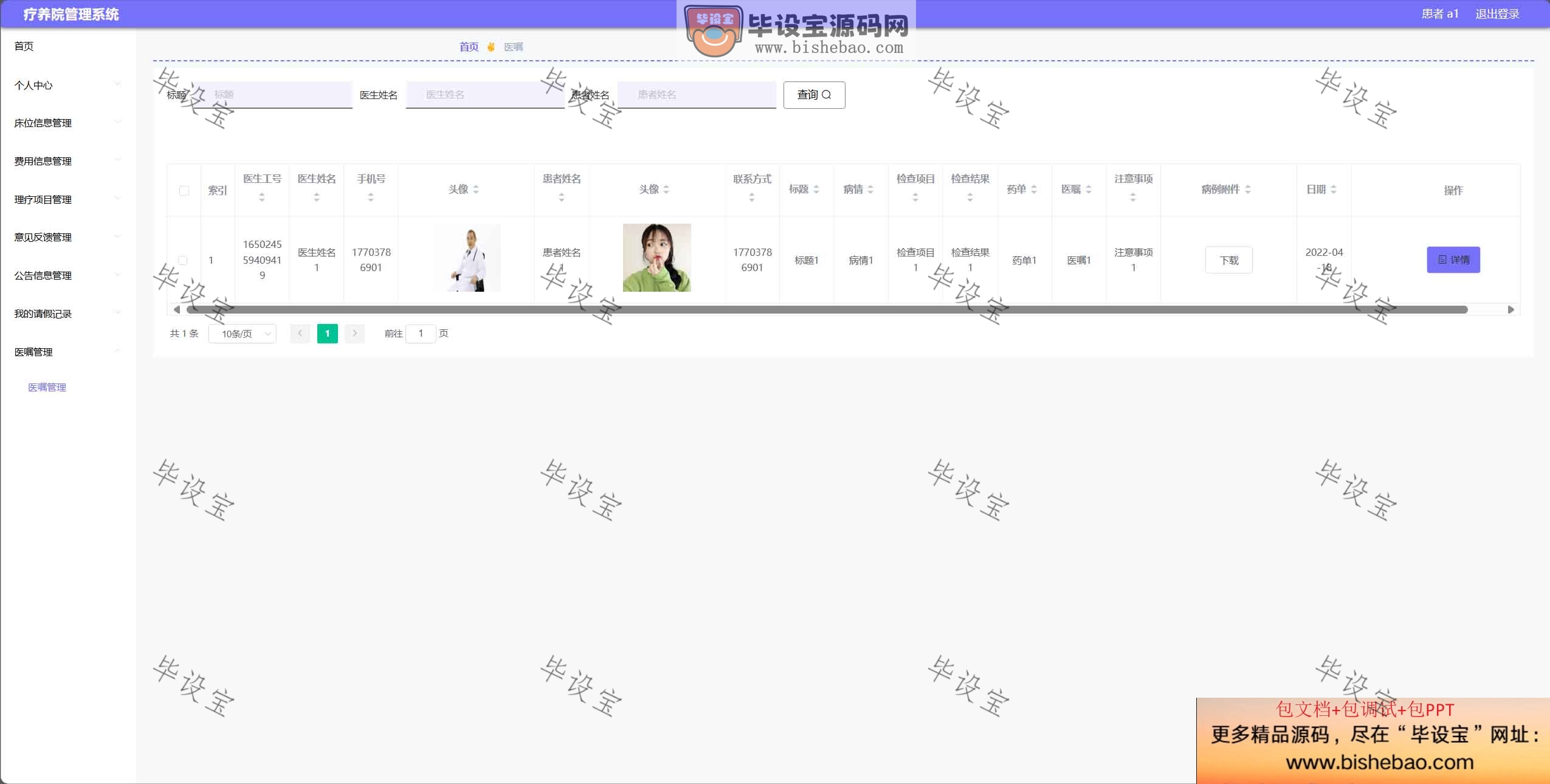Focus the 患者姓名 search input

(697, 95)
